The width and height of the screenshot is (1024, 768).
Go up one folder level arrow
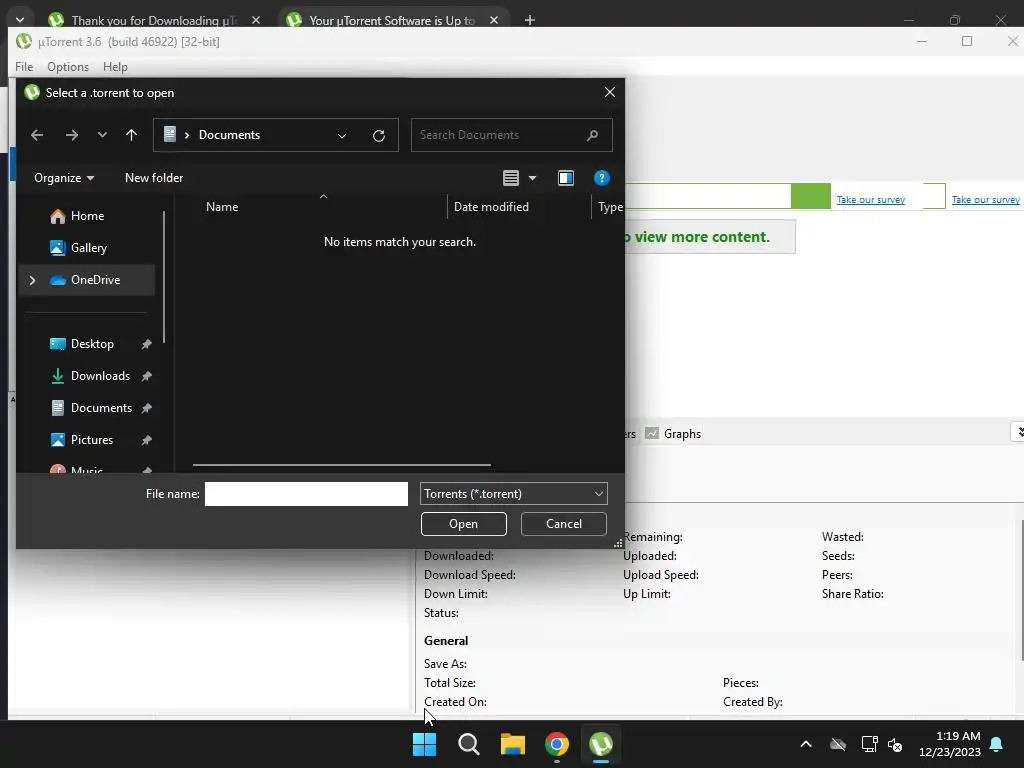pyautogui.click(x=131, y=135)
